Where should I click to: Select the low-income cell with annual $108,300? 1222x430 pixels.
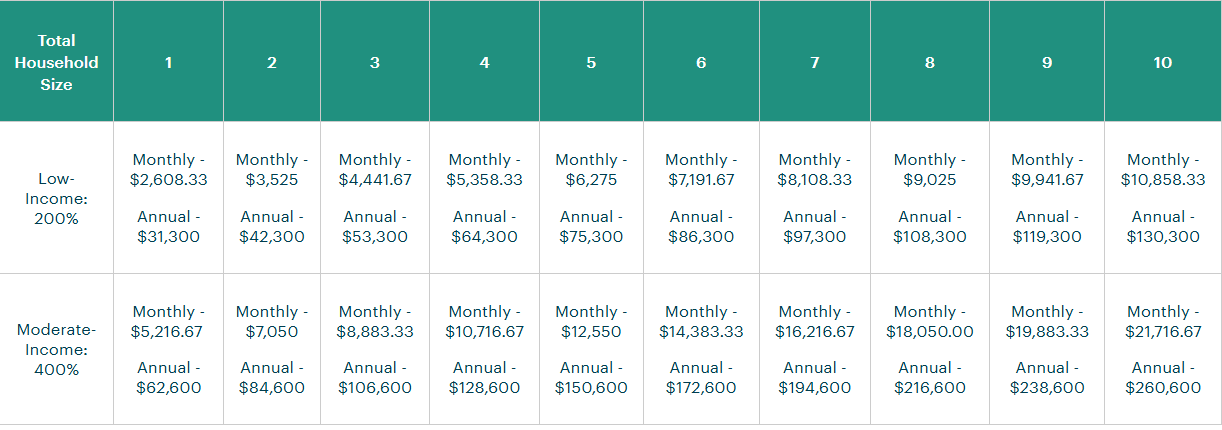coord(930,198)
